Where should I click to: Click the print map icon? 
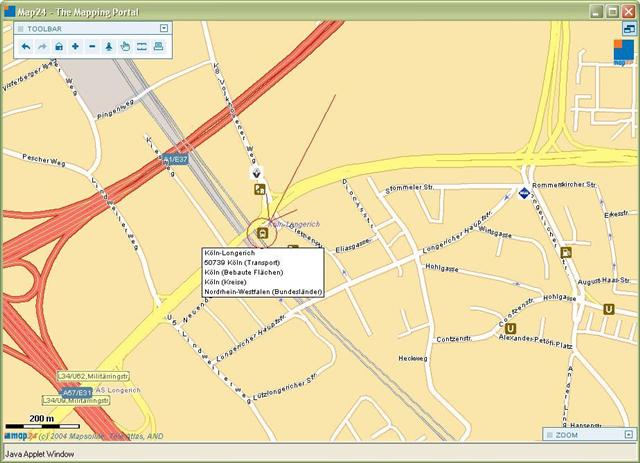[x=158, y=47]
